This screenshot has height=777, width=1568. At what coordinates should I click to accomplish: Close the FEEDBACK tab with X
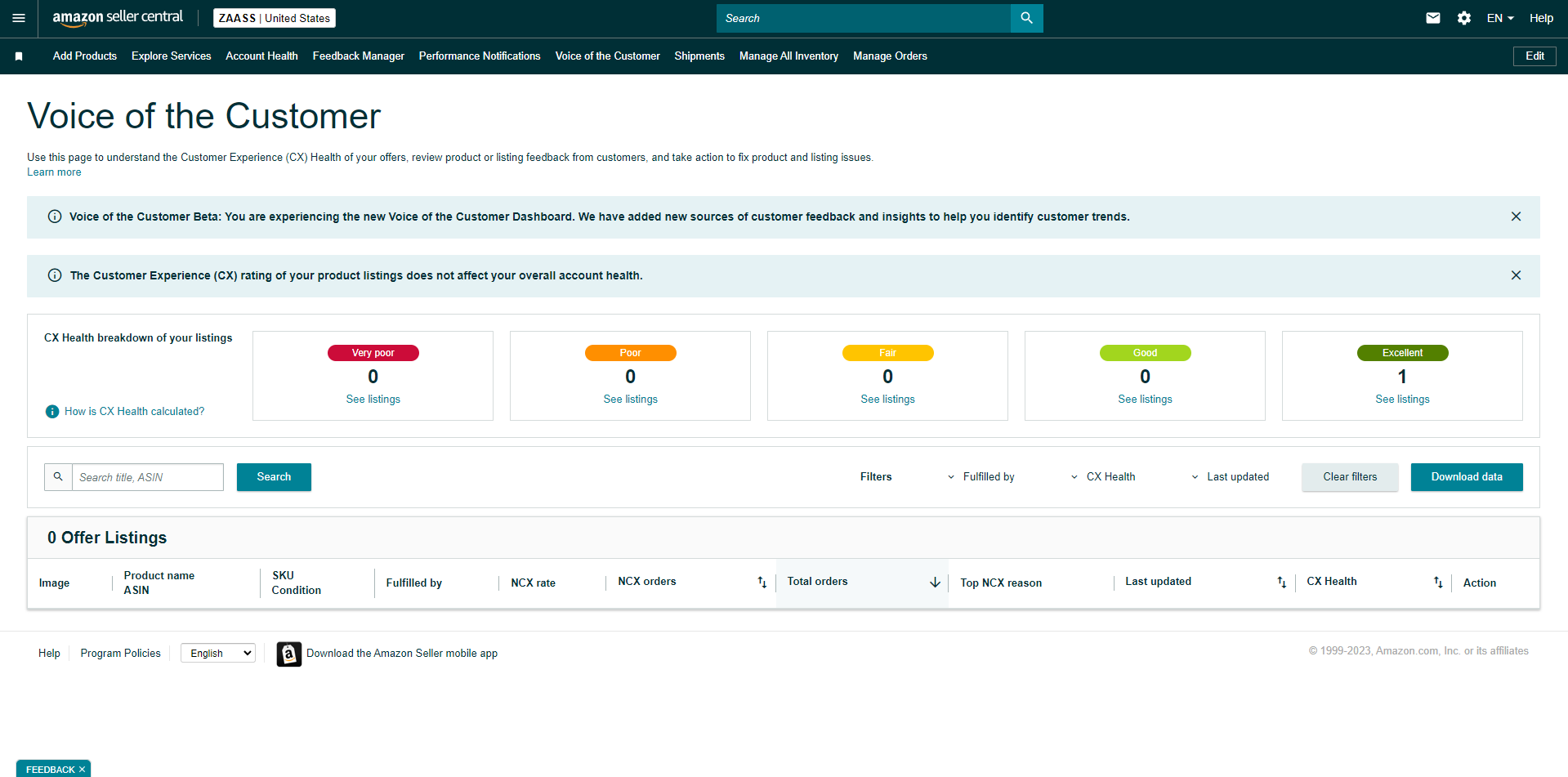click(82, 770)
